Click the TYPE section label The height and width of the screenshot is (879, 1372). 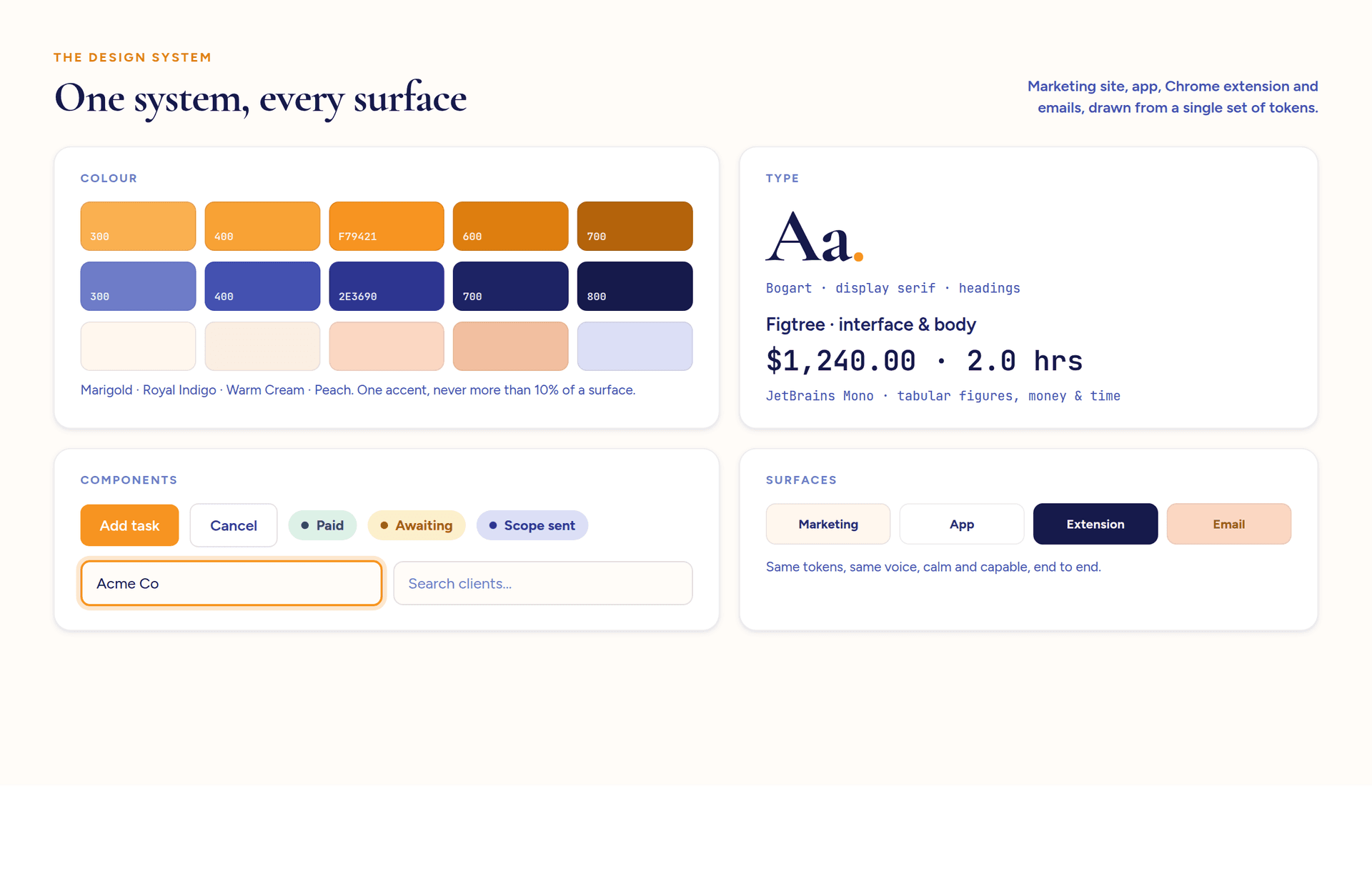pyautogui.click(x=782, y=178)
